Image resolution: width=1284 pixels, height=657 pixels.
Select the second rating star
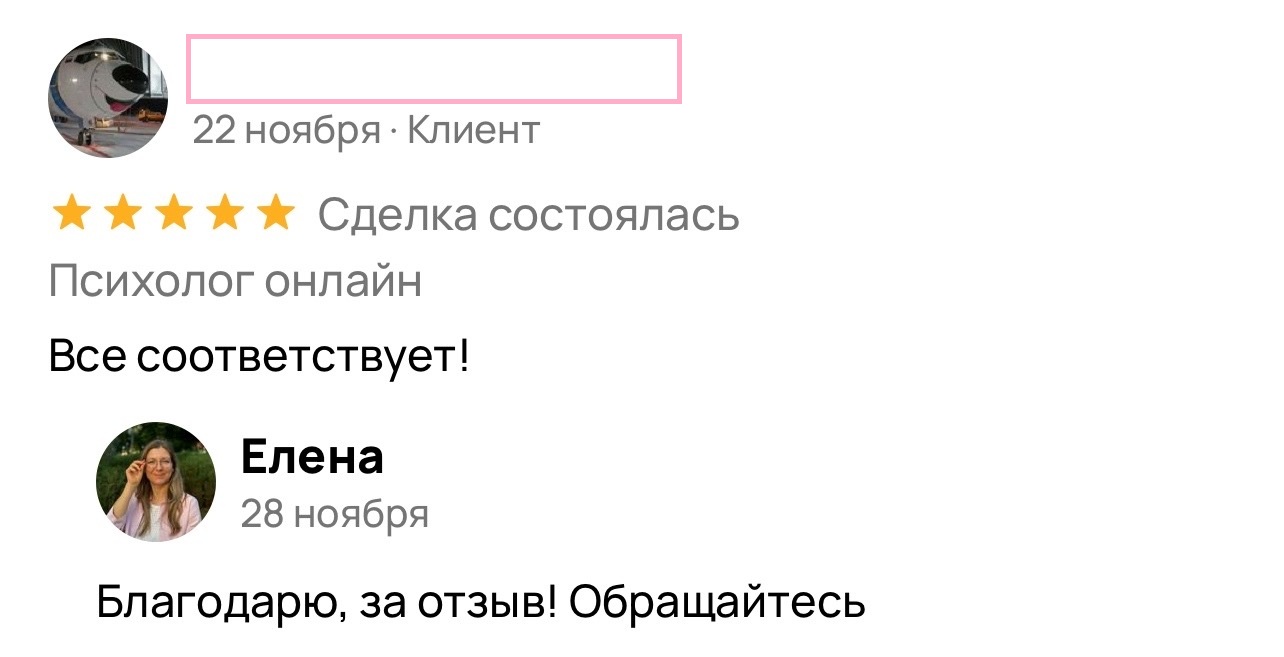click(122, 214)
